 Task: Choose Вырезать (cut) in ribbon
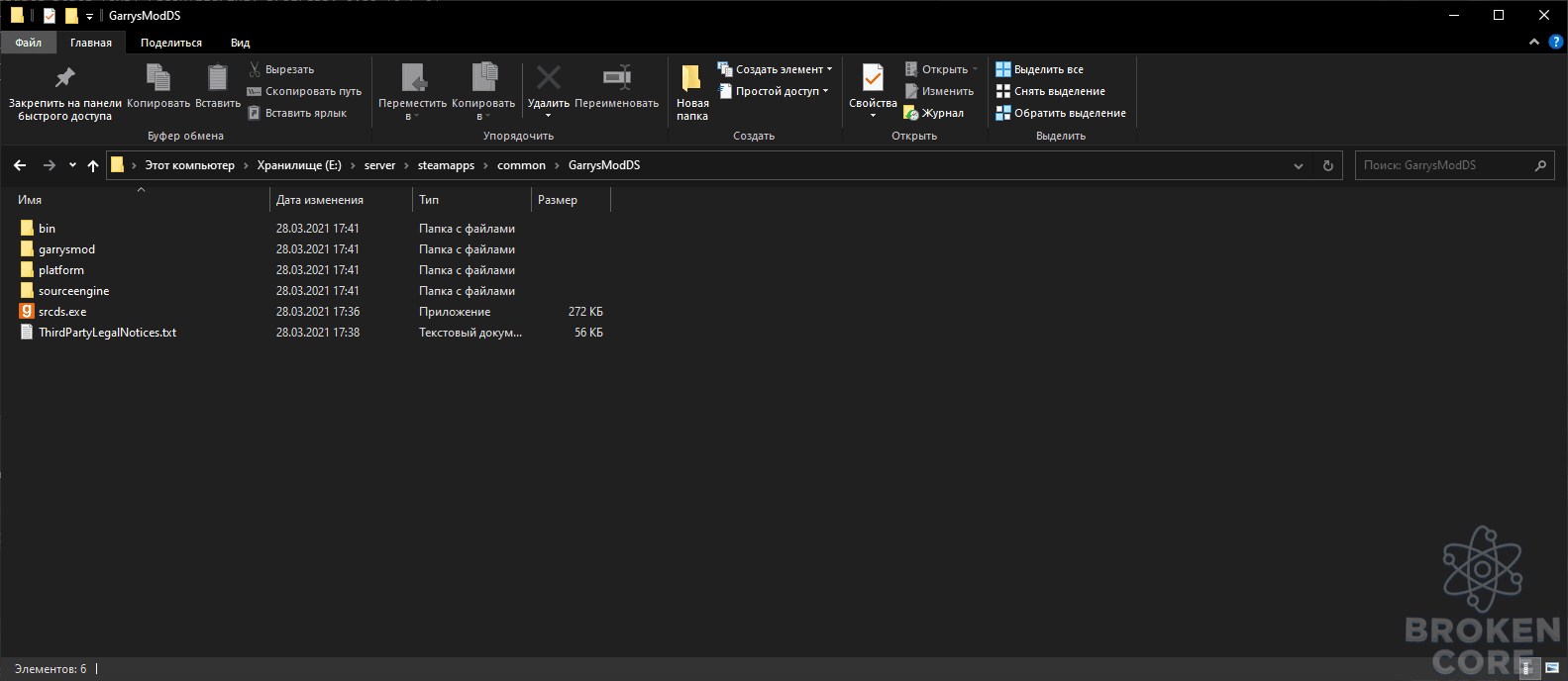tap(281, 69)
